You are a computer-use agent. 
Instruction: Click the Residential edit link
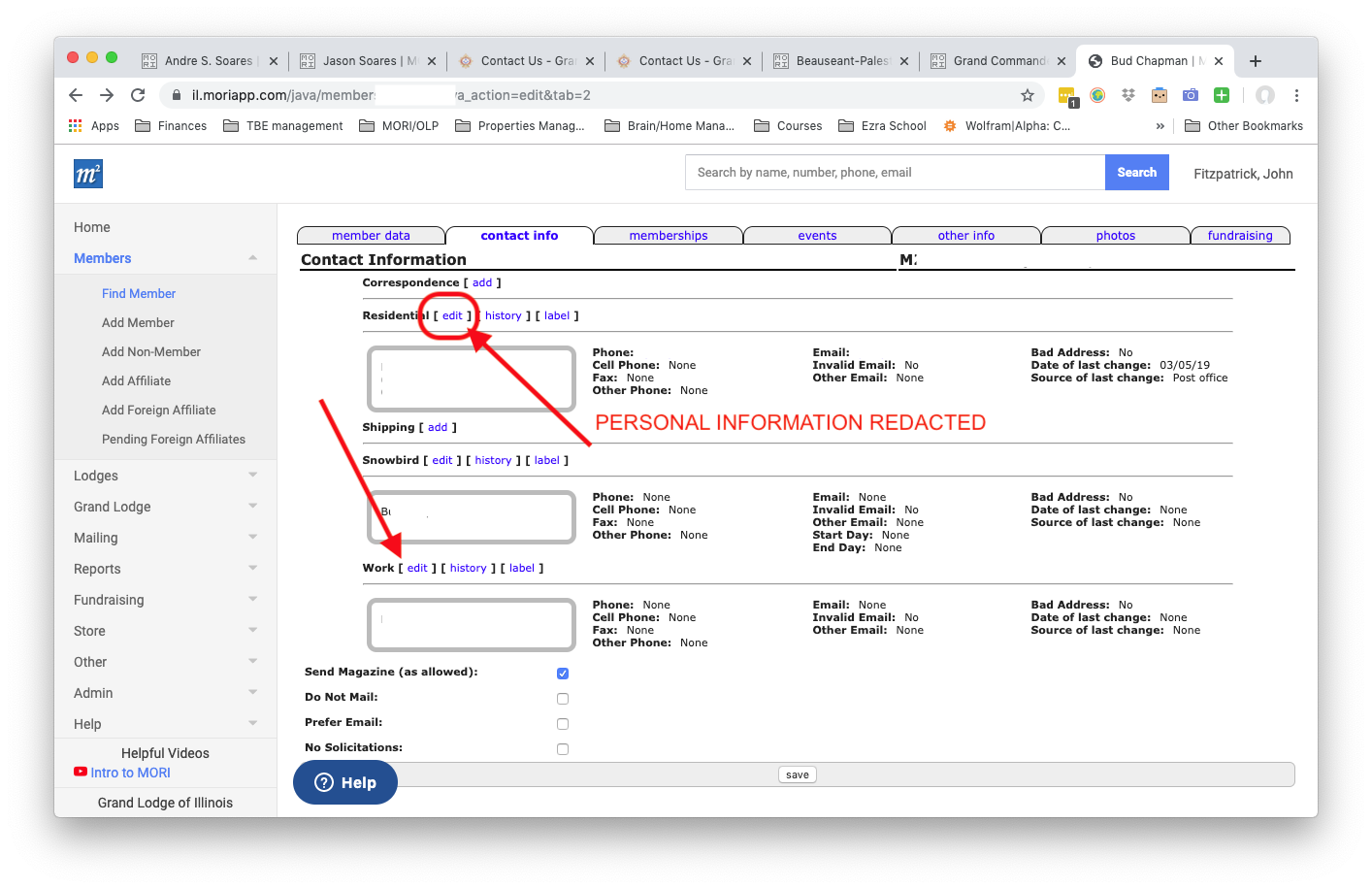point(452,316)
